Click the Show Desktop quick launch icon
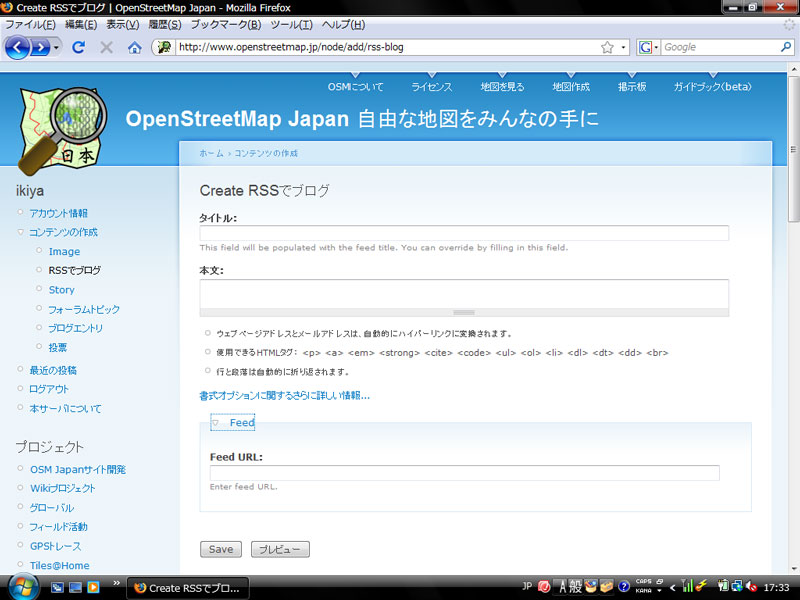Image resolution: width=800 pixels, height=600 pixels. click(x=75, y=587)
